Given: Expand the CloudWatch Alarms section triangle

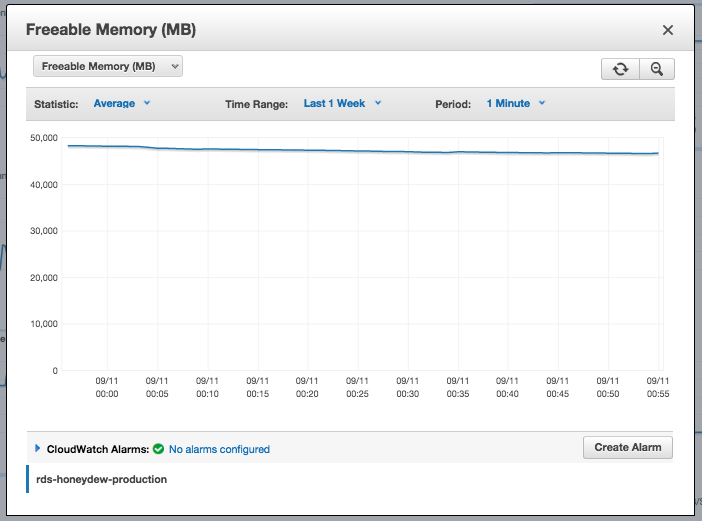Looking at the screenshot, I should pos(39,449).
